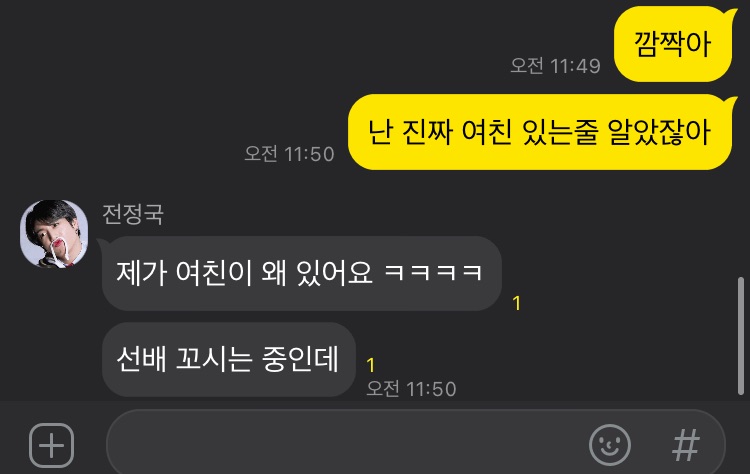Tap the hashtag search icon
This screenshot has width=750, height=474.
[x=686, y=445]
